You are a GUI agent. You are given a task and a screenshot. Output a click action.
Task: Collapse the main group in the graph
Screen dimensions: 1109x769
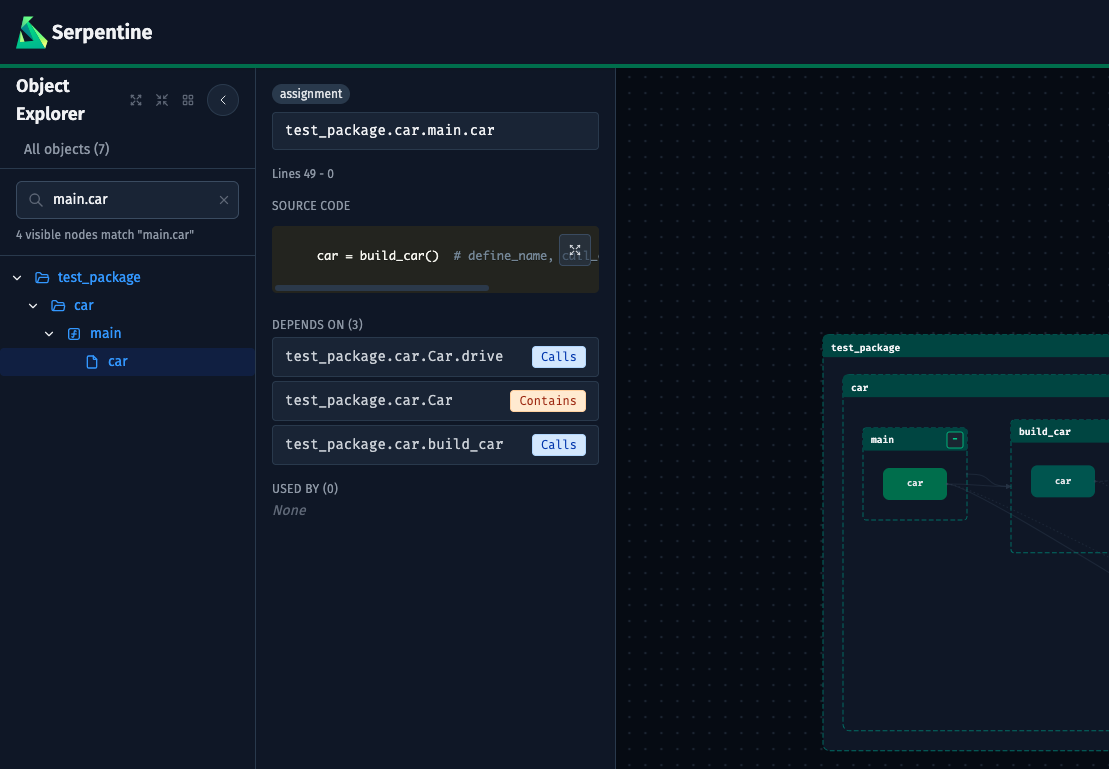[x=955, y=440]
